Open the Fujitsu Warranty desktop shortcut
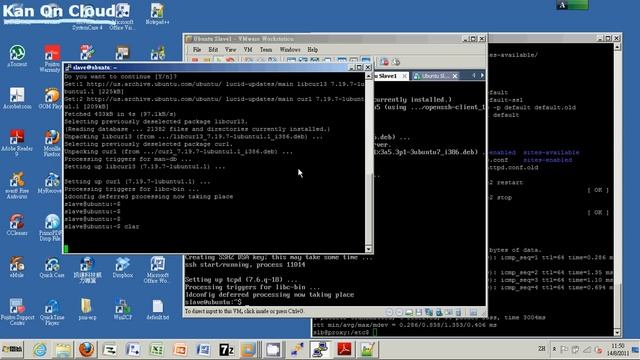Screen dimensions: 640x360 click(51, 59)
